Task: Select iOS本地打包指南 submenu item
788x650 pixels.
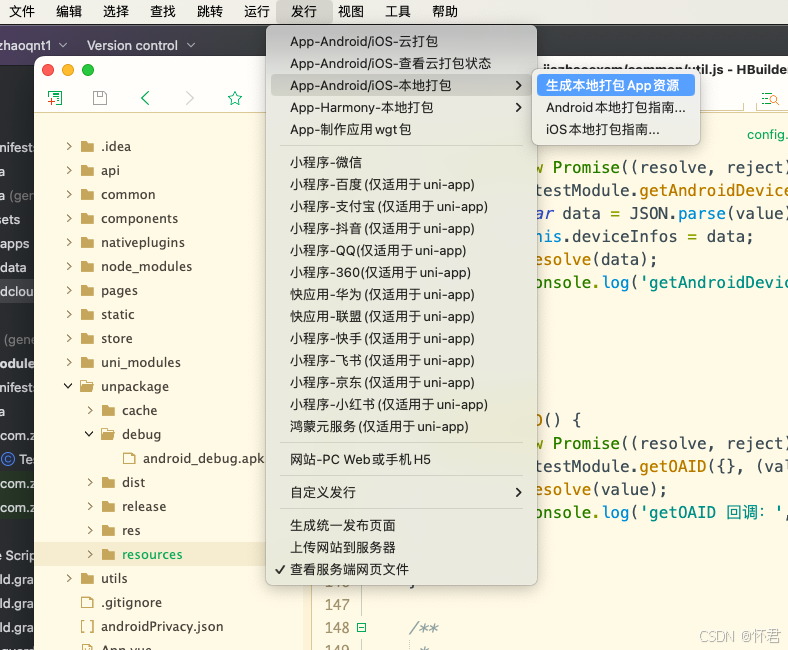Action: (616, 130)
